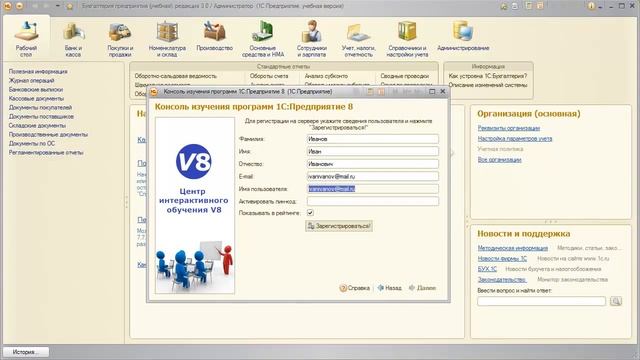Image resolution: width=640 pixels, height=360 pixels.
Task: Open the Производство section
Action: pos(215,37)
